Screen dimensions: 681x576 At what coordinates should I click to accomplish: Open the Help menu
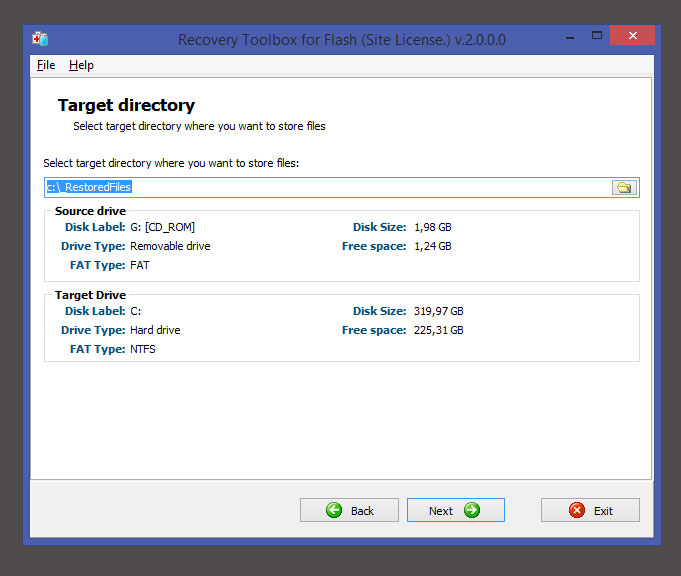[81, 65]
